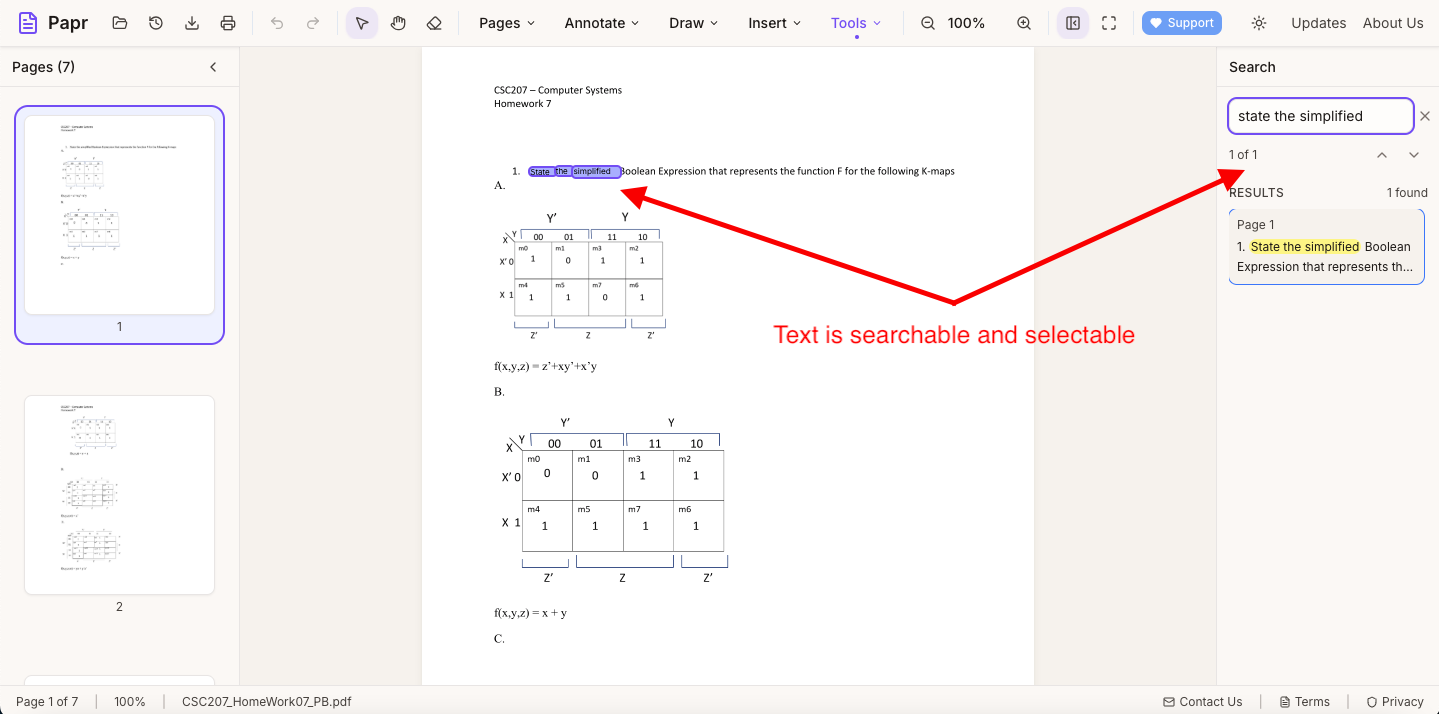
Task: Select the Eraser tool
Action: [x=434, y=22]
